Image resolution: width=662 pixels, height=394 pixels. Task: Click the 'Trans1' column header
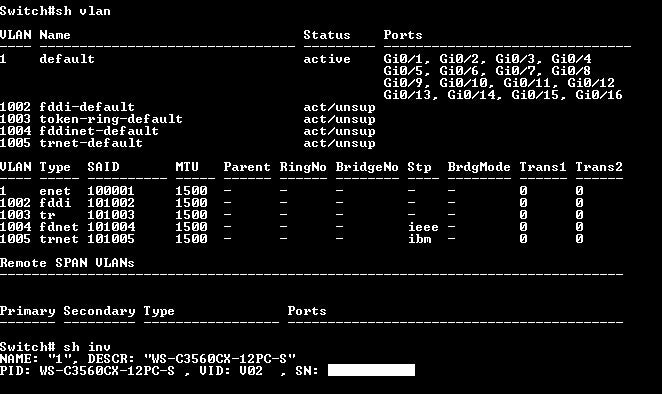point(543,167)
